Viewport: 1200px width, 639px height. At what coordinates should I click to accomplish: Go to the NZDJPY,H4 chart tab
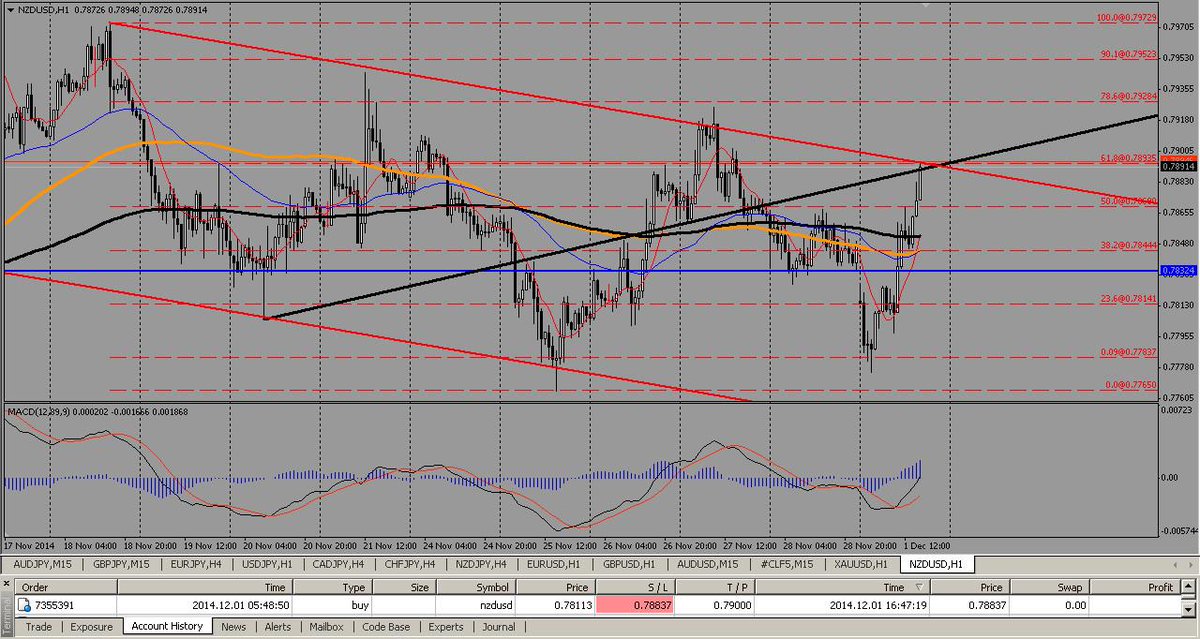[x=482, y=564]
